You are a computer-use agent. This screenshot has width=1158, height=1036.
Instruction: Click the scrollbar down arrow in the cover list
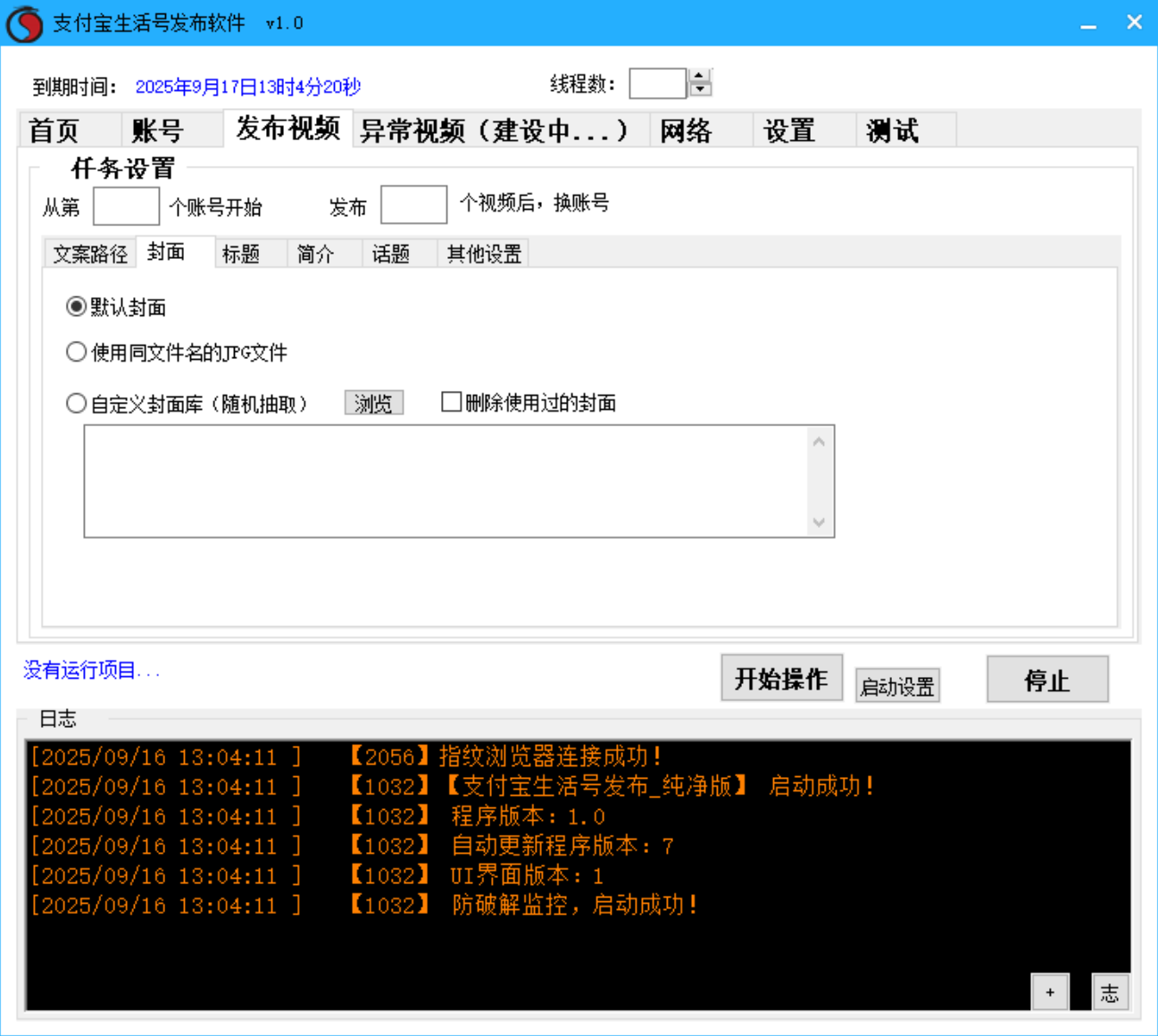click(x=819, y=522)
